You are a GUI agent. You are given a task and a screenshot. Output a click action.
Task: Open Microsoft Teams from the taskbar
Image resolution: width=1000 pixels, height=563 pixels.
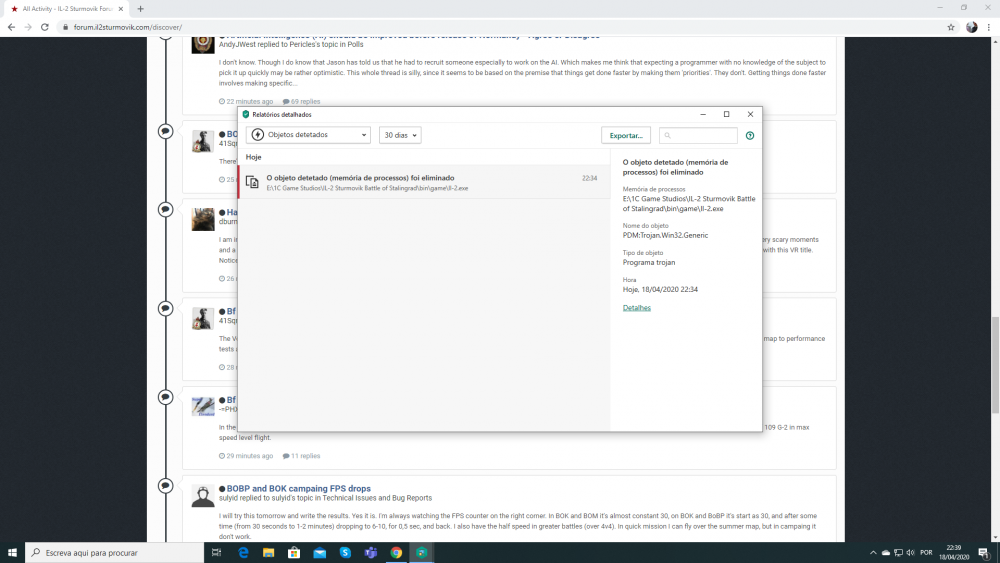[x=370, y=553]
